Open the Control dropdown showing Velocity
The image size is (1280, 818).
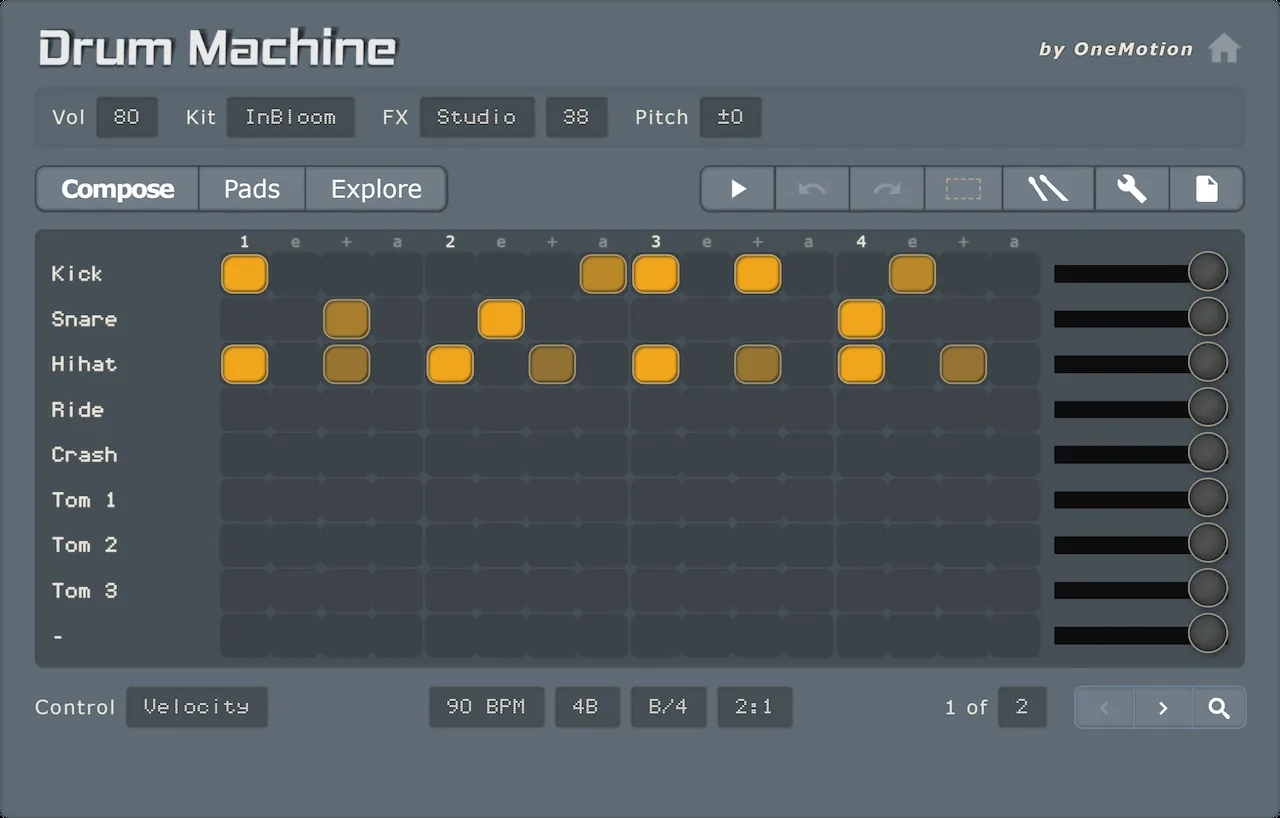(196, 707)
